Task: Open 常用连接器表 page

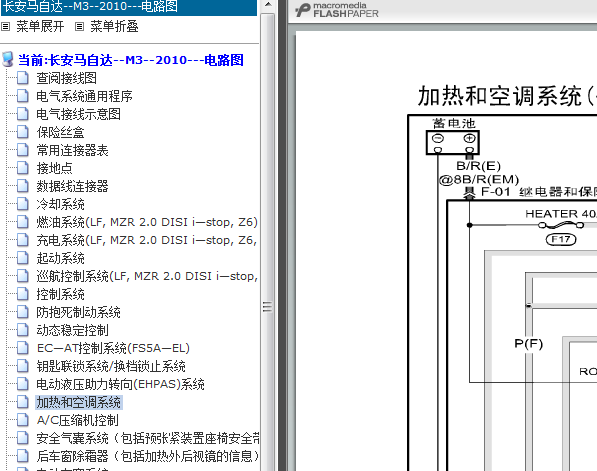Action: pyautogui.click(x=72, y=150)
